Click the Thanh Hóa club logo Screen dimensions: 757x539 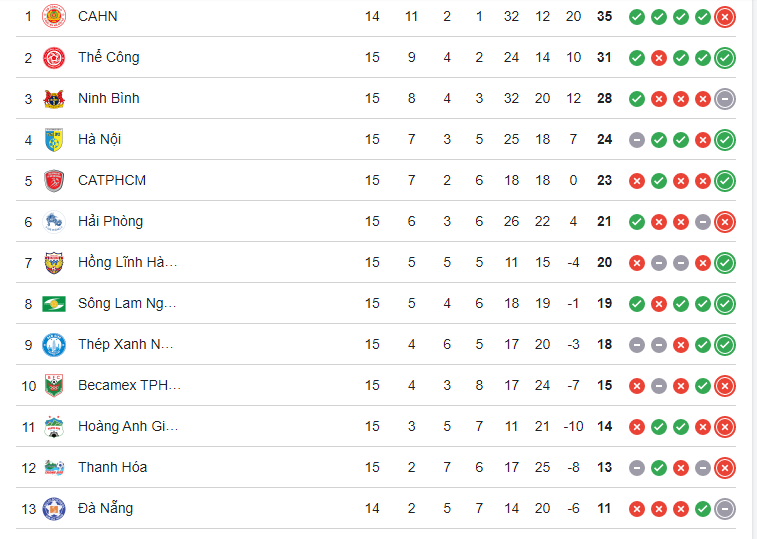[x=54, y=468]
